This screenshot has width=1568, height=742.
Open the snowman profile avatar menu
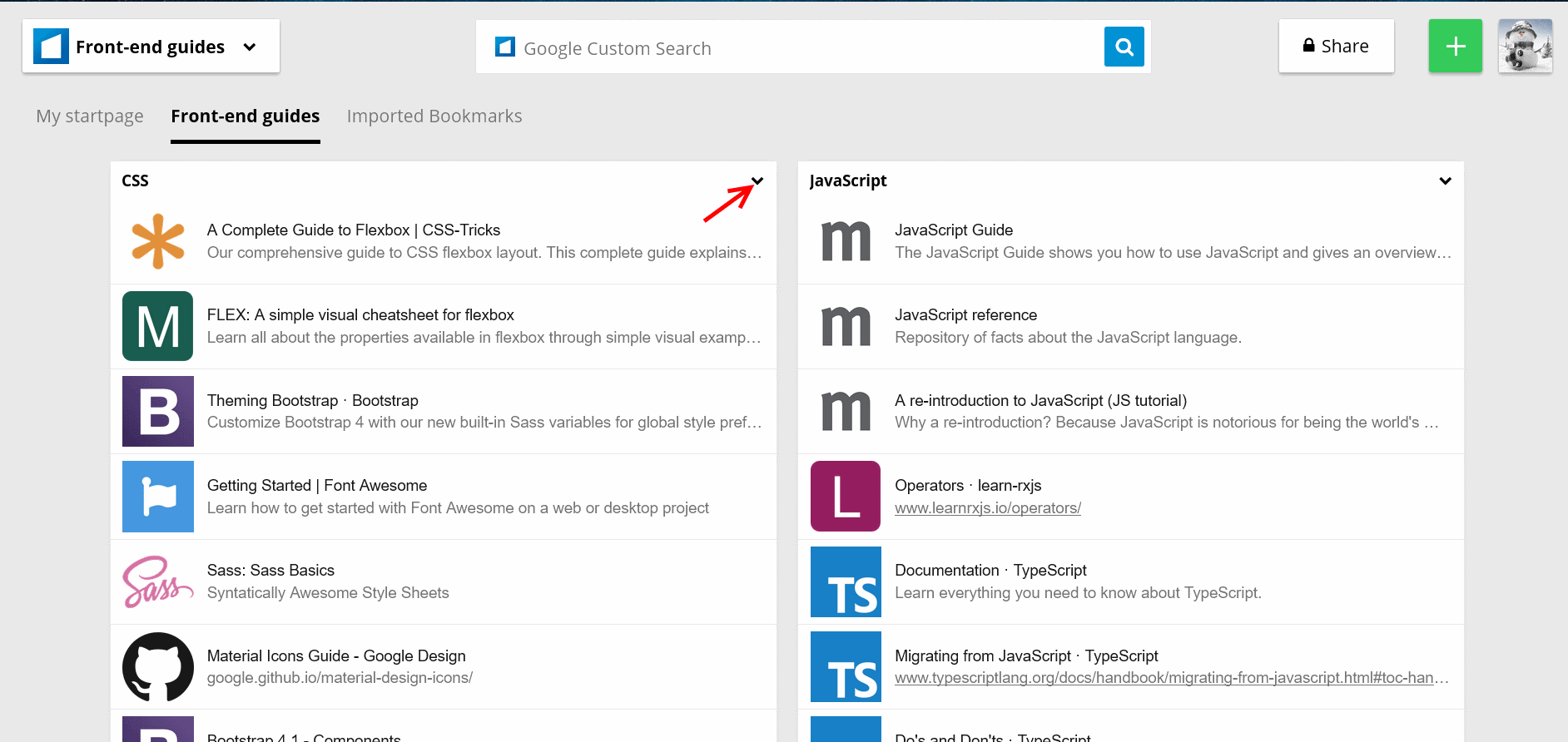(x=1526, y=46)
